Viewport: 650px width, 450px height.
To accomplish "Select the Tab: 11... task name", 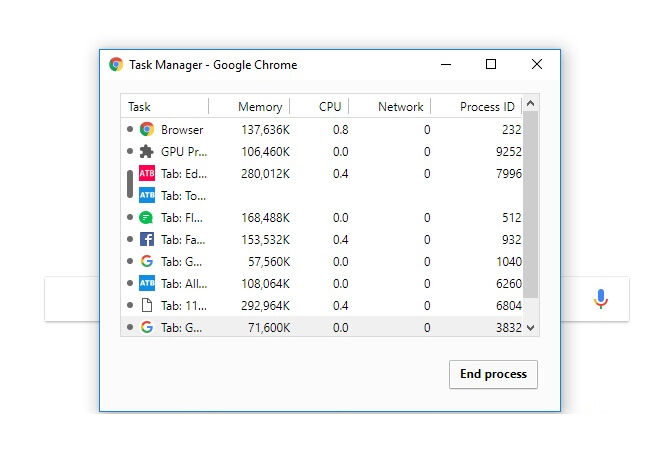I will (x=184, y=305).
